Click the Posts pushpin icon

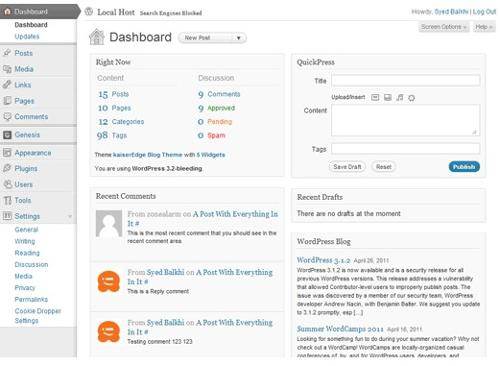(7, 53)
